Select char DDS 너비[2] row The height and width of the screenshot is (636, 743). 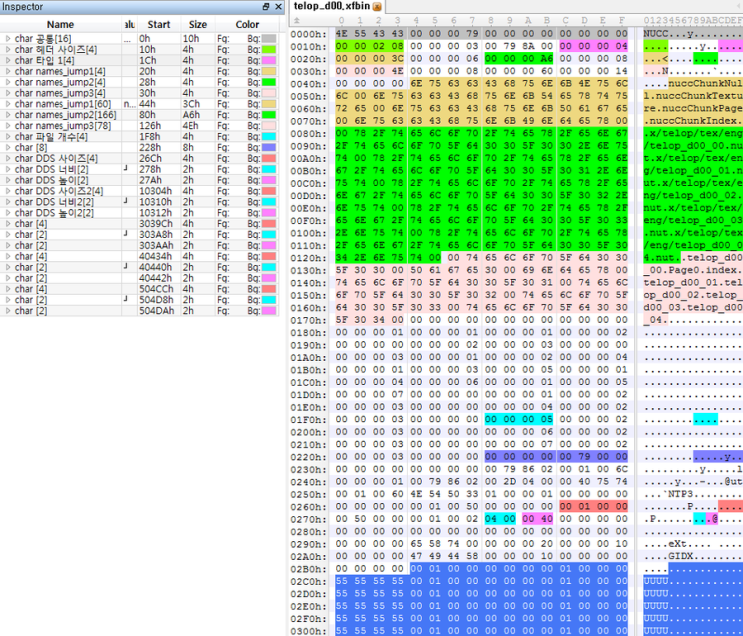[139, 169]
